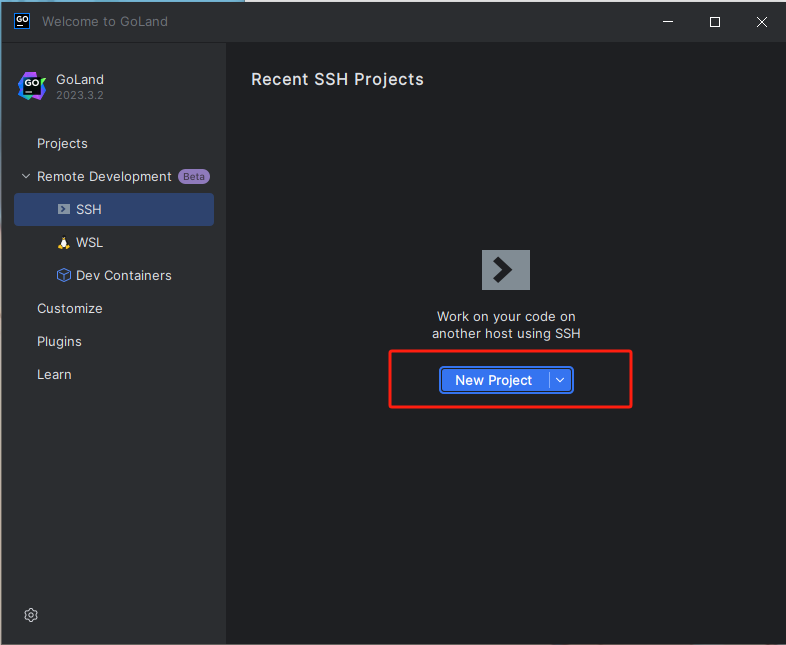Click the GoLand logo in the sidebar
The width and height of the screenshot is (786, 645).
coord(32,87)
